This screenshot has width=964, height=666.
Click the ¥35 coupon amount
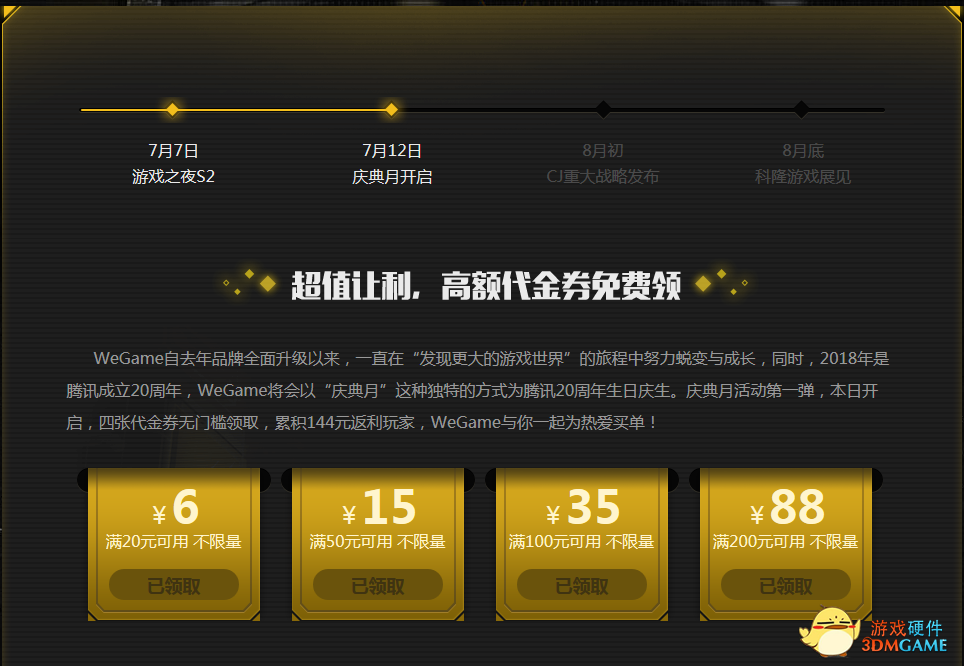tap(583, 507)
